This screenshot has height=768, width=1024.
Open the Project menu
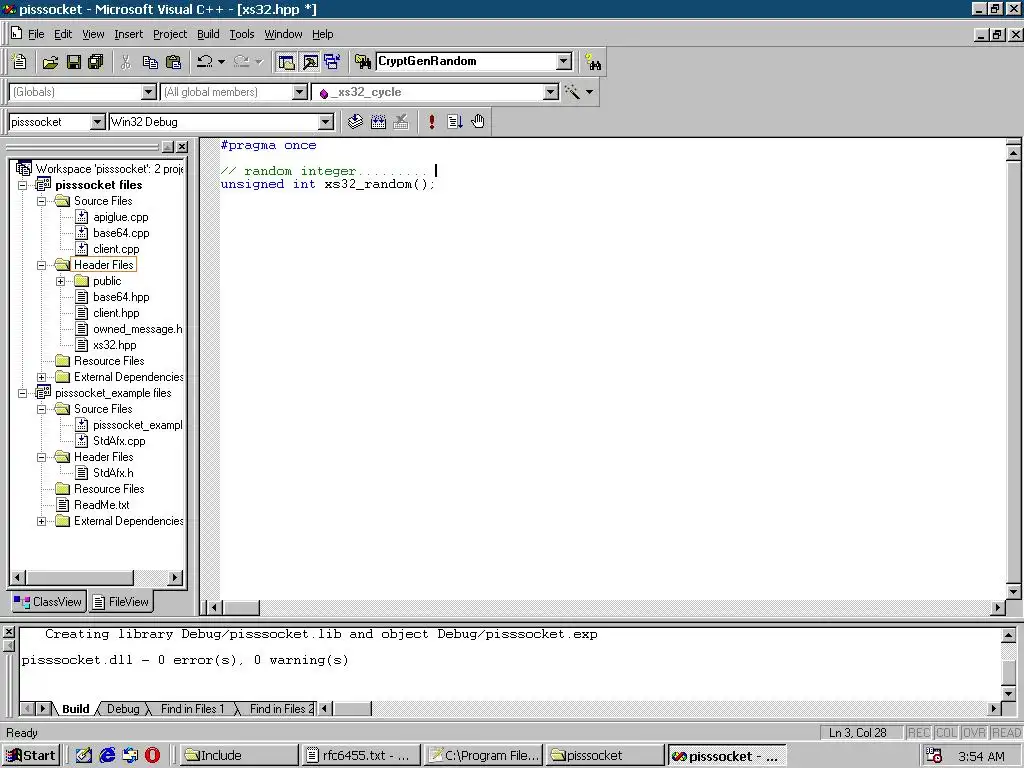[x=170, y=34]
